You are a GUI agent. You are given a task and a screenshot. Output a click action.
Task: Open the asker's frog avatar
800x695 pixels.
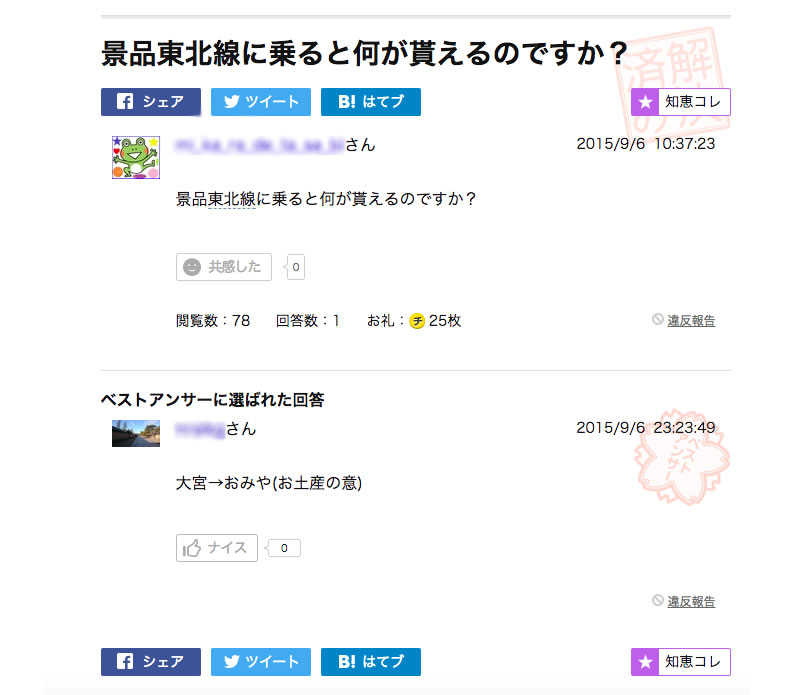coord(135,157)
